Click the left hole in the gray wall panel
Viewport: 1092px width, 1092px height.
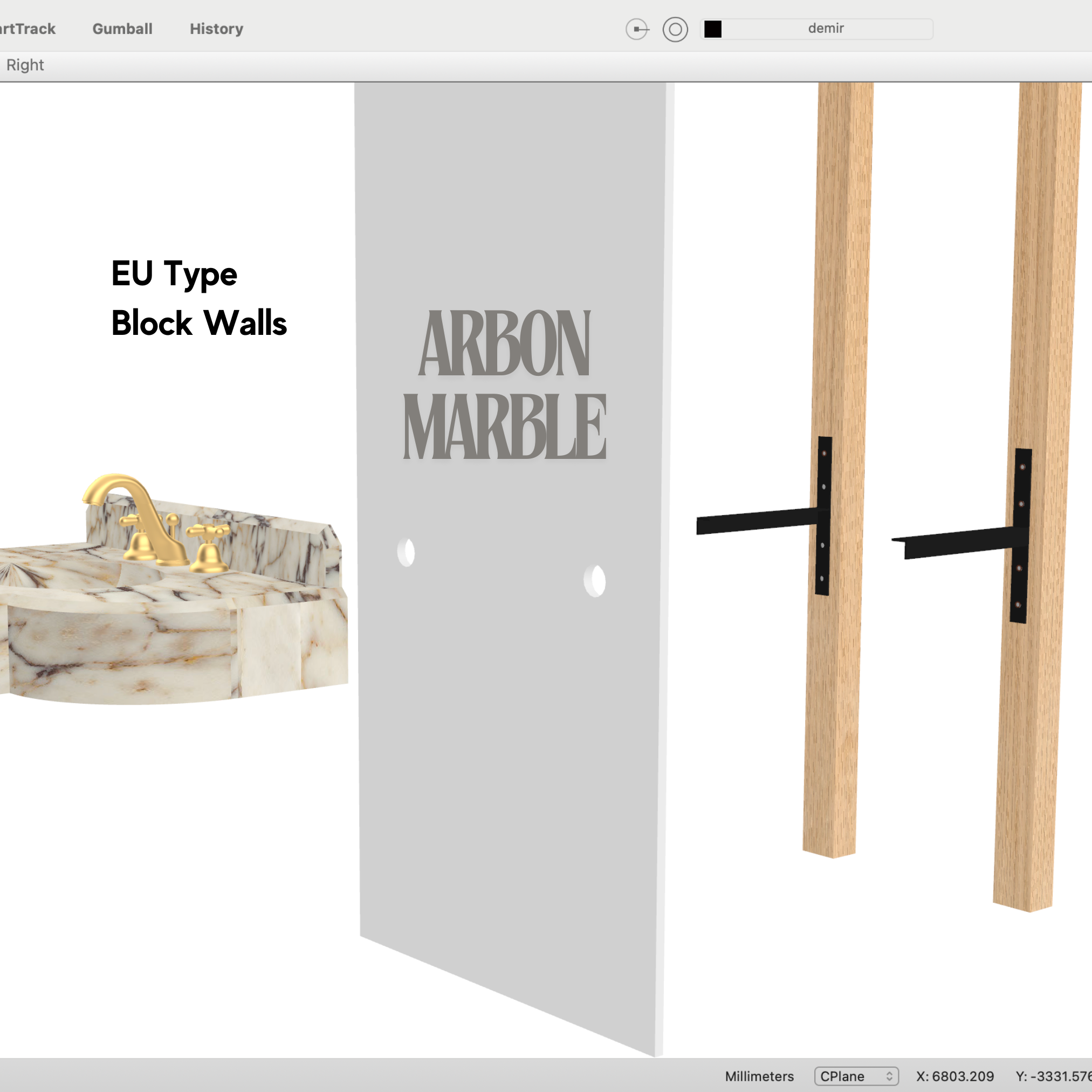(406, 552)
